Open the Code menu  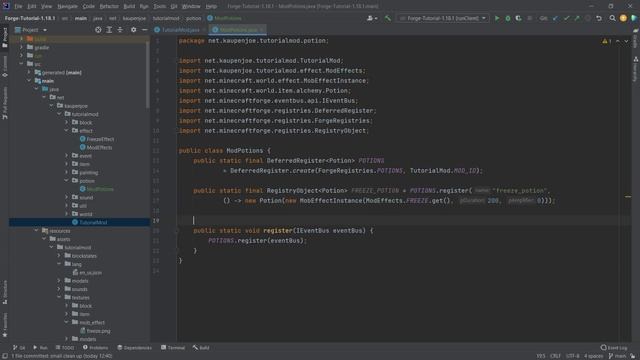click(89, 7)
